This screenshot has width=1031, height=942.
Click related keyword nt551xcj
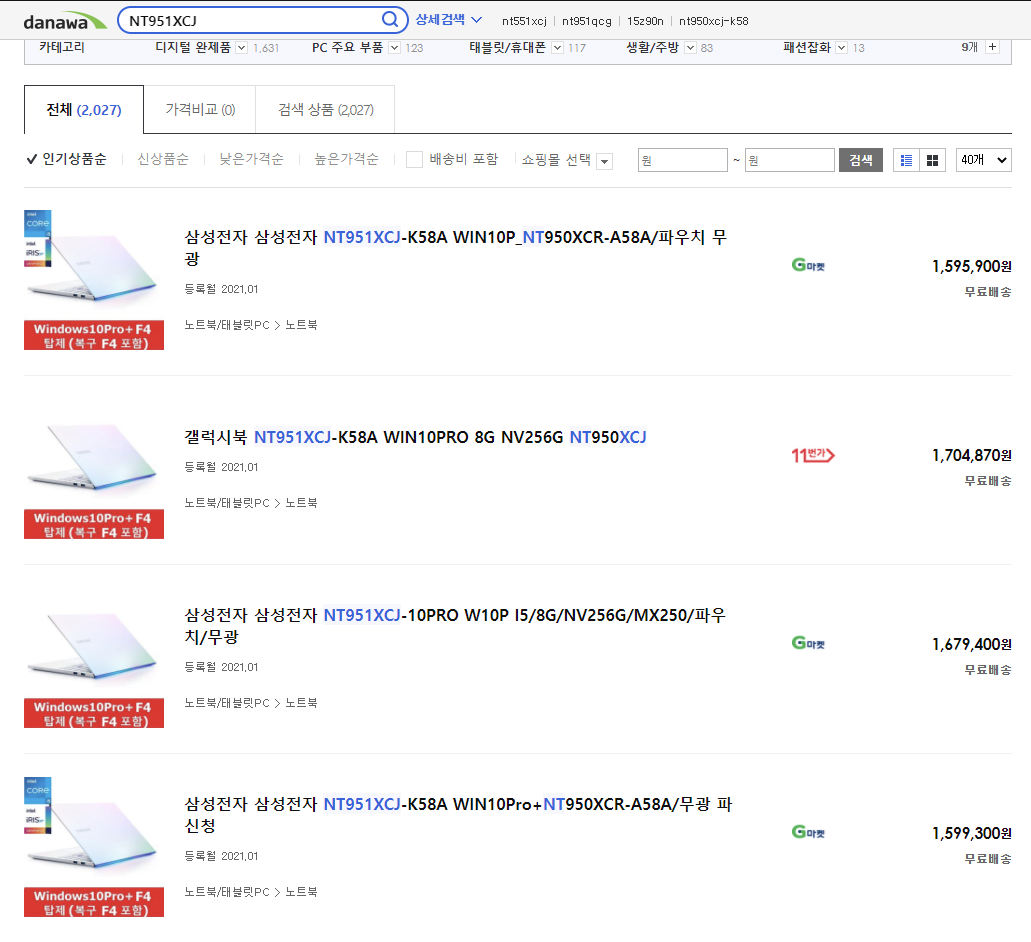click(524, 21)
